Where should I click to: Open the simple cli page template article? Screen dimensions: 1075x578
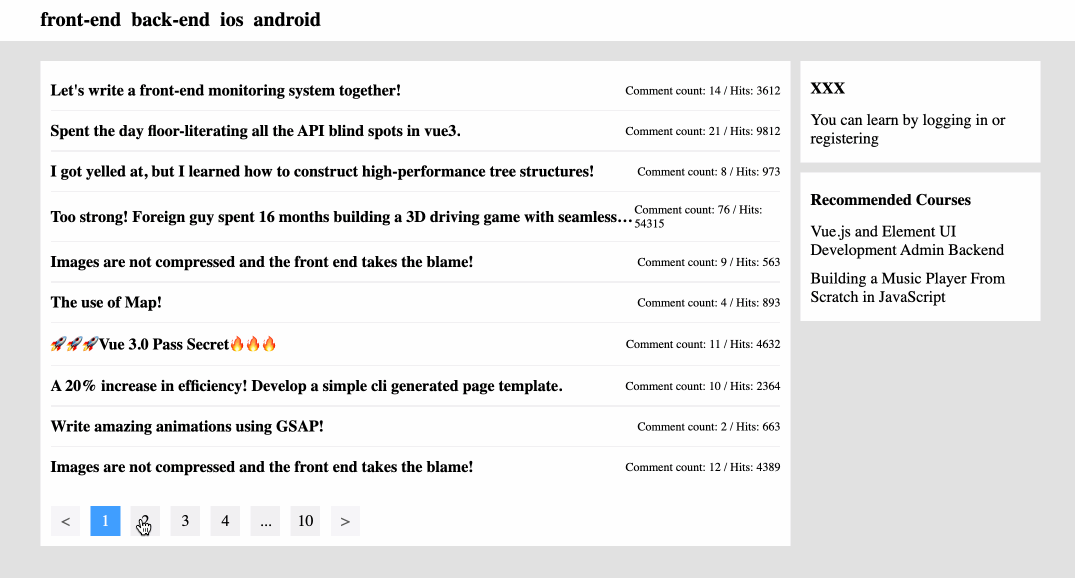coord(306,386)
